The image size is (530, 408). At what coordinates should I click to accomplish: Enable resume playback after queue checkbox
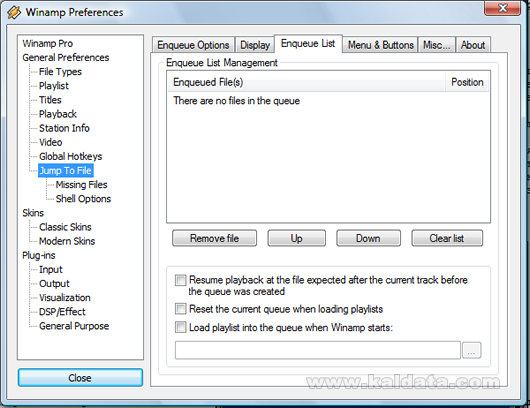pyautogui.click(x=180, y=280)
